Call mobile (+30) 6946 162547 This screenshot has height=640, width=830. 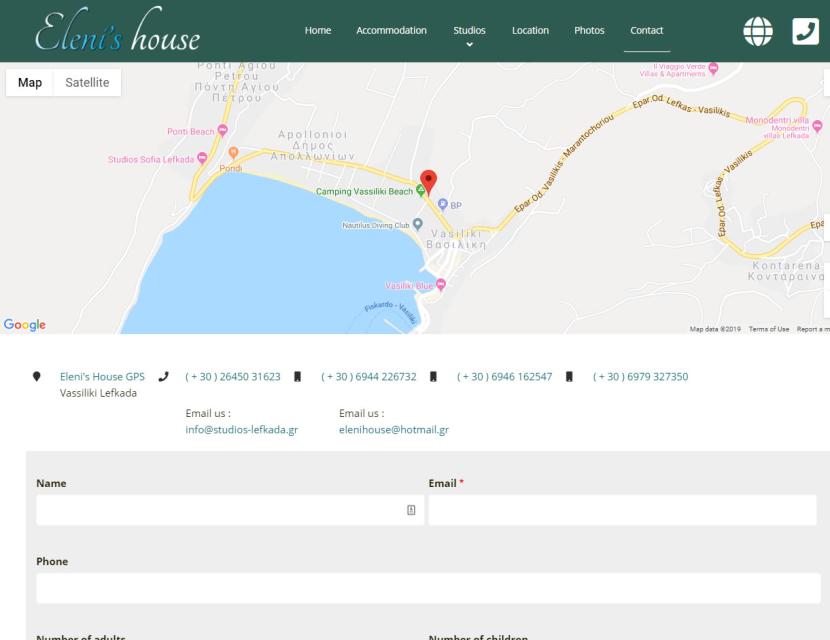click(504, 376)
